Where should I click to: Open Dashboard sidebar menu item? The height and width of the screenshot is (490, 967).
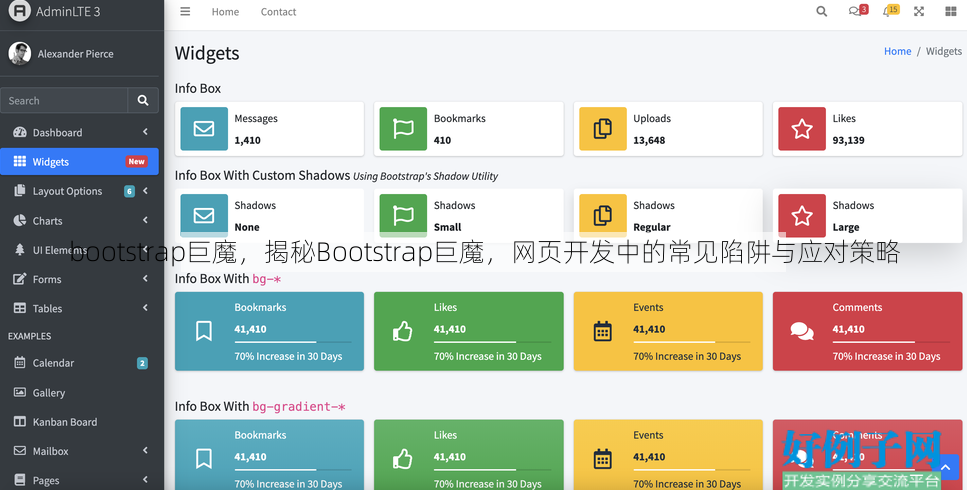pos(79,132)
